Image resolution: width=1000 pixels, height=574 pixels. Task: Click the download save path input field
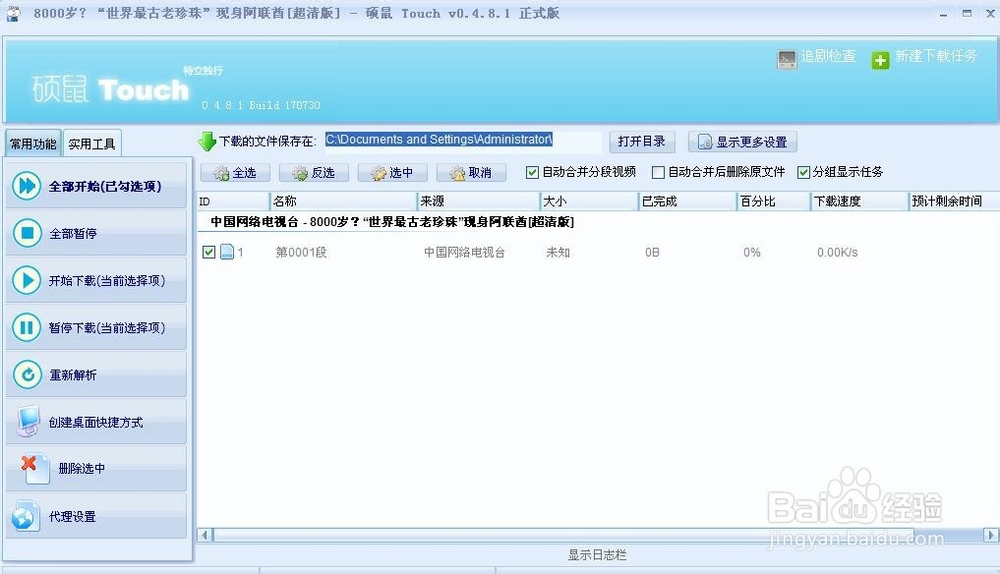pyautogui.click(x=462, y=140)
